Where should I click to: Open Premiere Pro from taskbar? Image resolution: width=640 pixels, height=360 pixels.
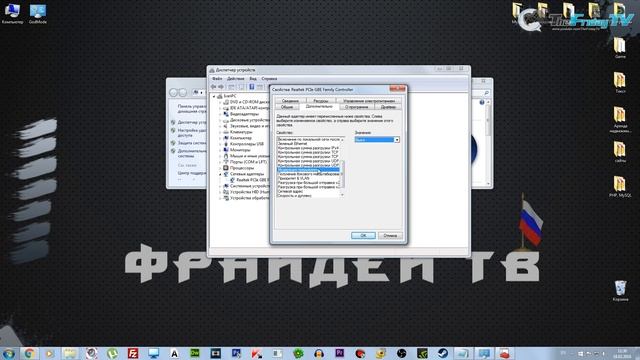[x=340, y=353]
